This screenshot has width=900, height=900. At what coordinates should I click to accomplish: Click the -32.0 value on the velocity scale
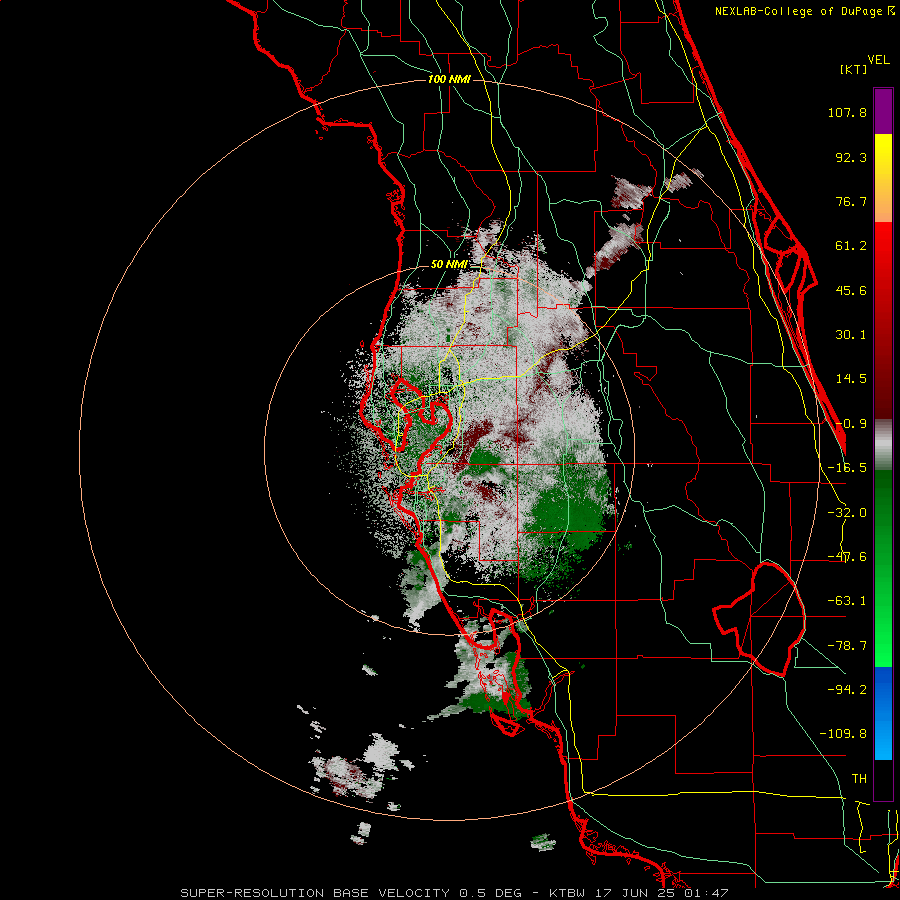[x=847, y=513]
